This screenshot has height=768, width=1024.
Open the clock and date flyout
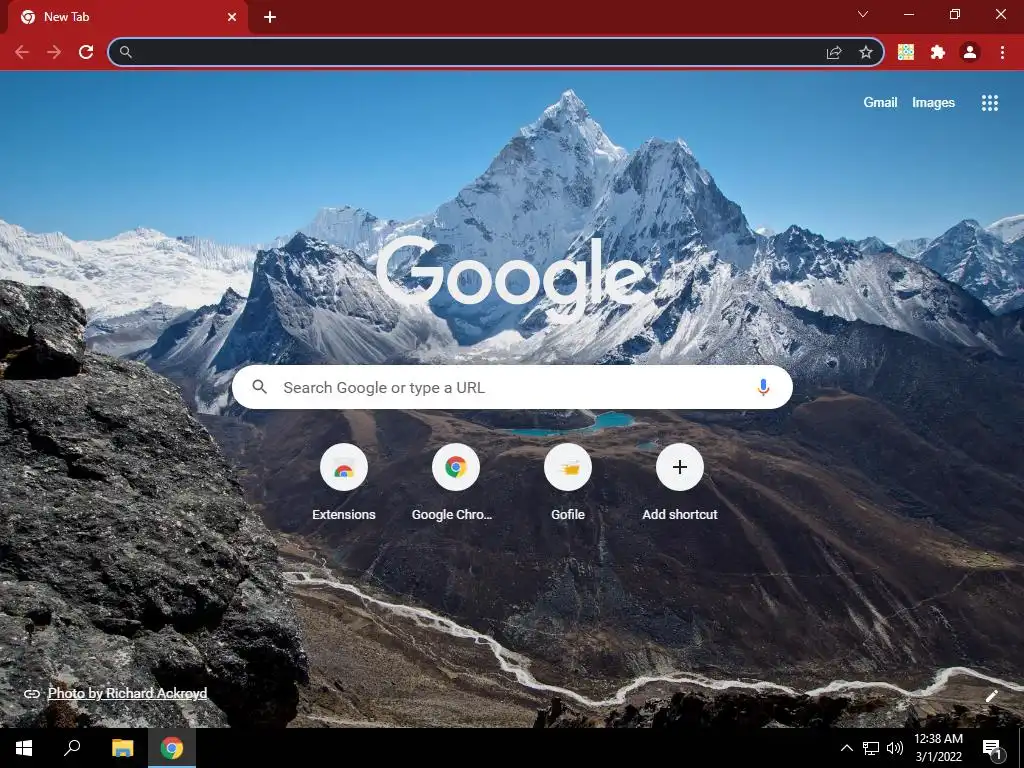click(938, 748)
